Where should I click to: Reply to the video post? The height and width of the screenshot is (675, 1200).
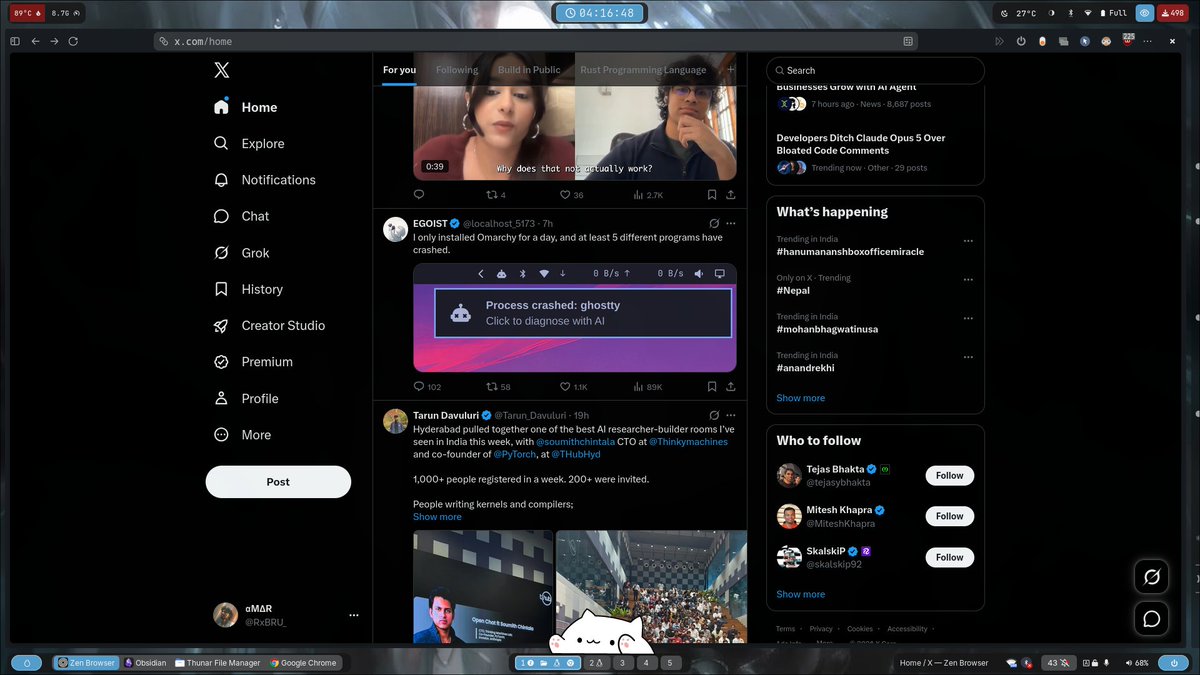tap(419, 195)
